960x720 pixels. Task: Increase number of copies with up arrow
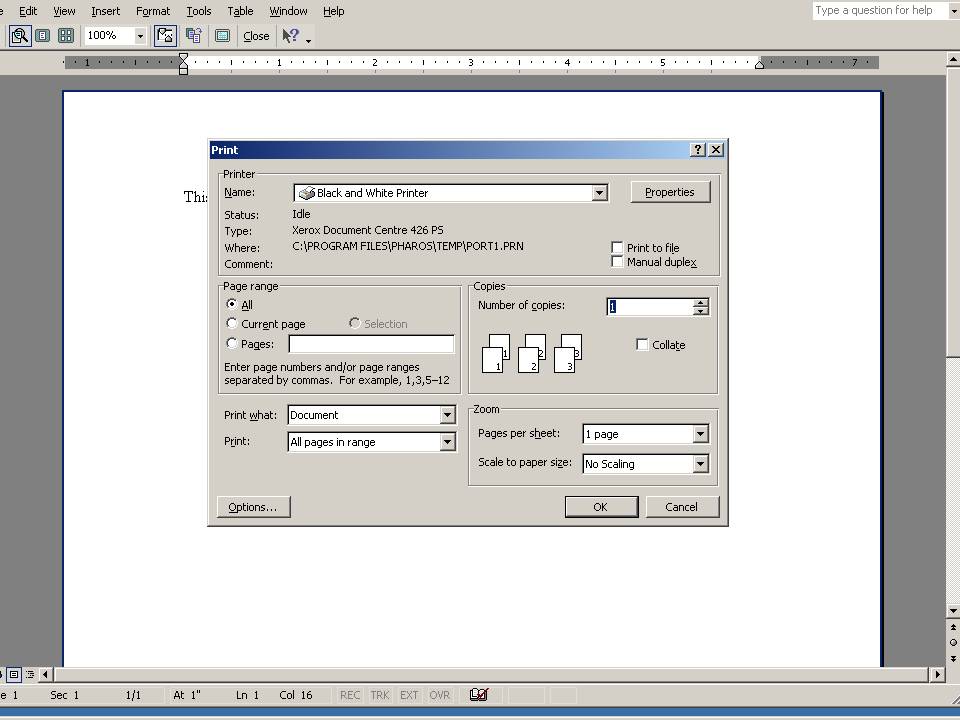pos(701,302)
